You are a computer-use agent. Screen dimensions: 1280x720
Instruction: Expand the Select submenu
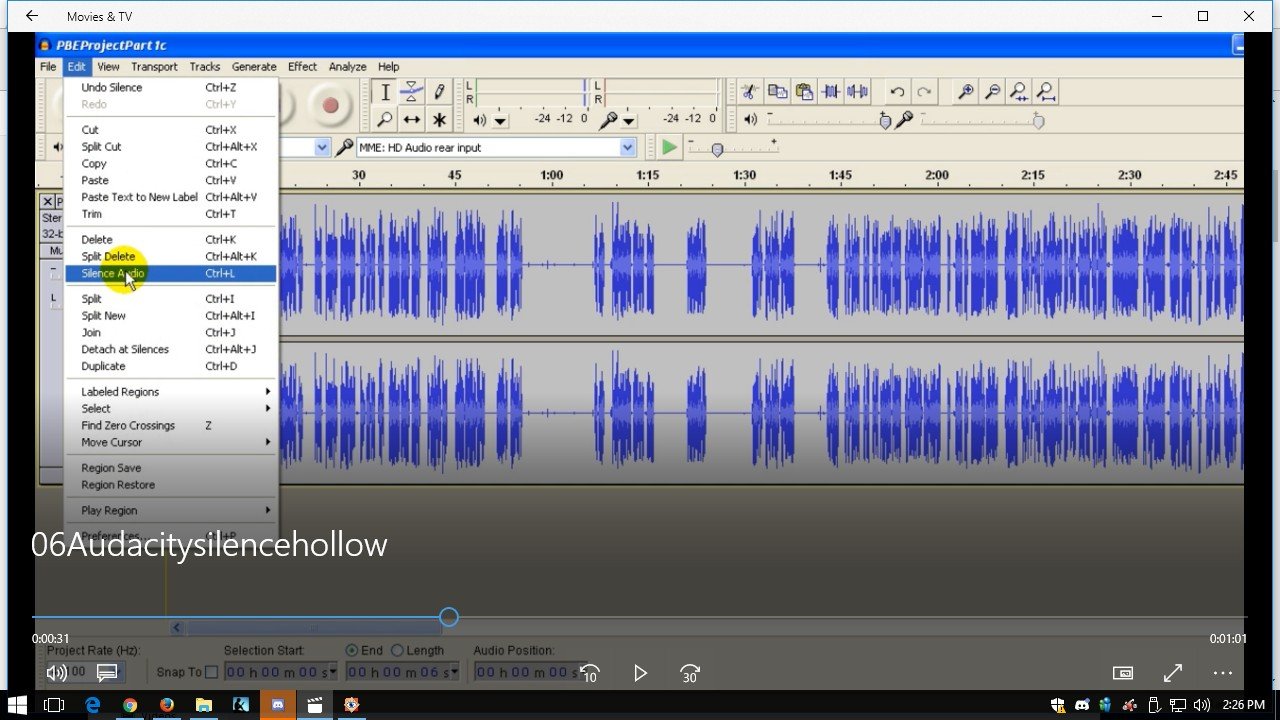171,409
